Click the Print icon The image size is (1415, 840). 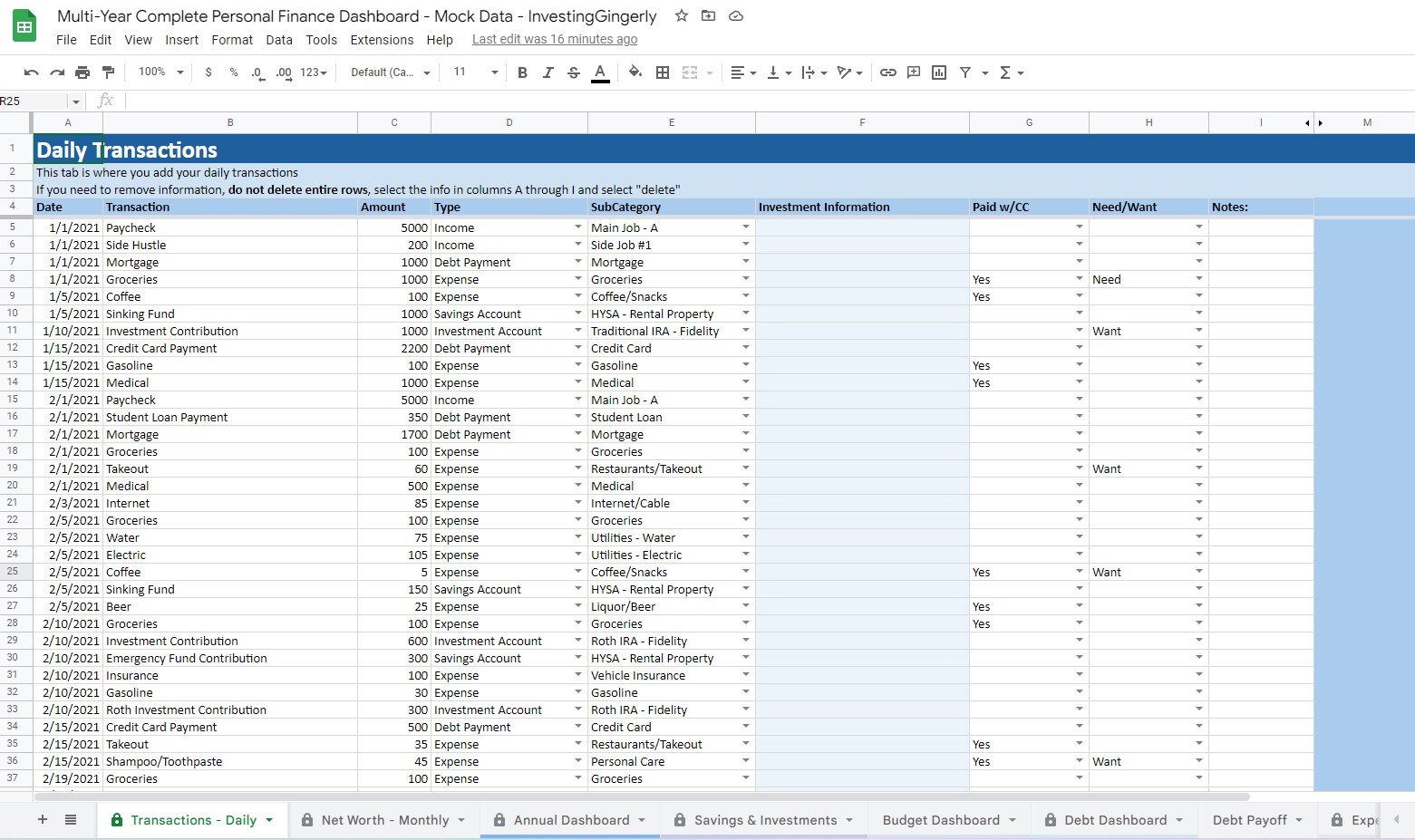tap(82, 72)
